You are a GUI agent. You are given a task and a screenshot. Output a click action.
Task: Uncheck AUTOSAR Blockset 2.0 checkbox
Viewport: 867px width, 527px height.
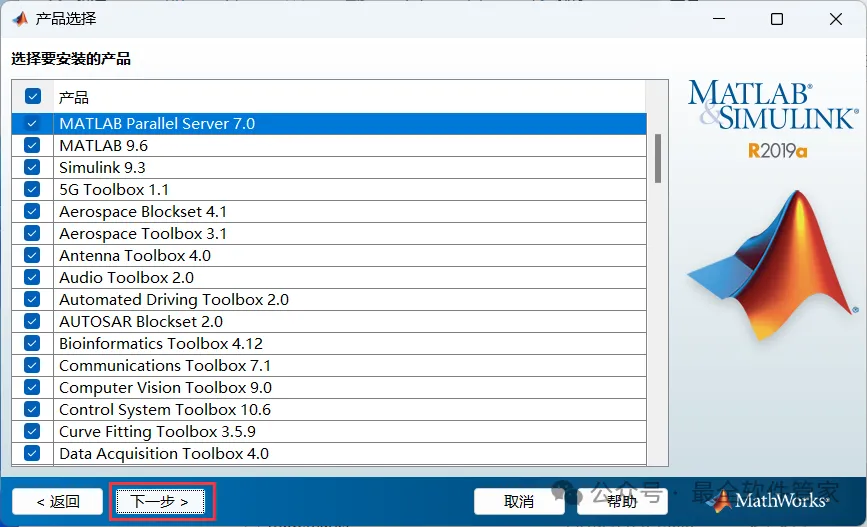point(32,321)
